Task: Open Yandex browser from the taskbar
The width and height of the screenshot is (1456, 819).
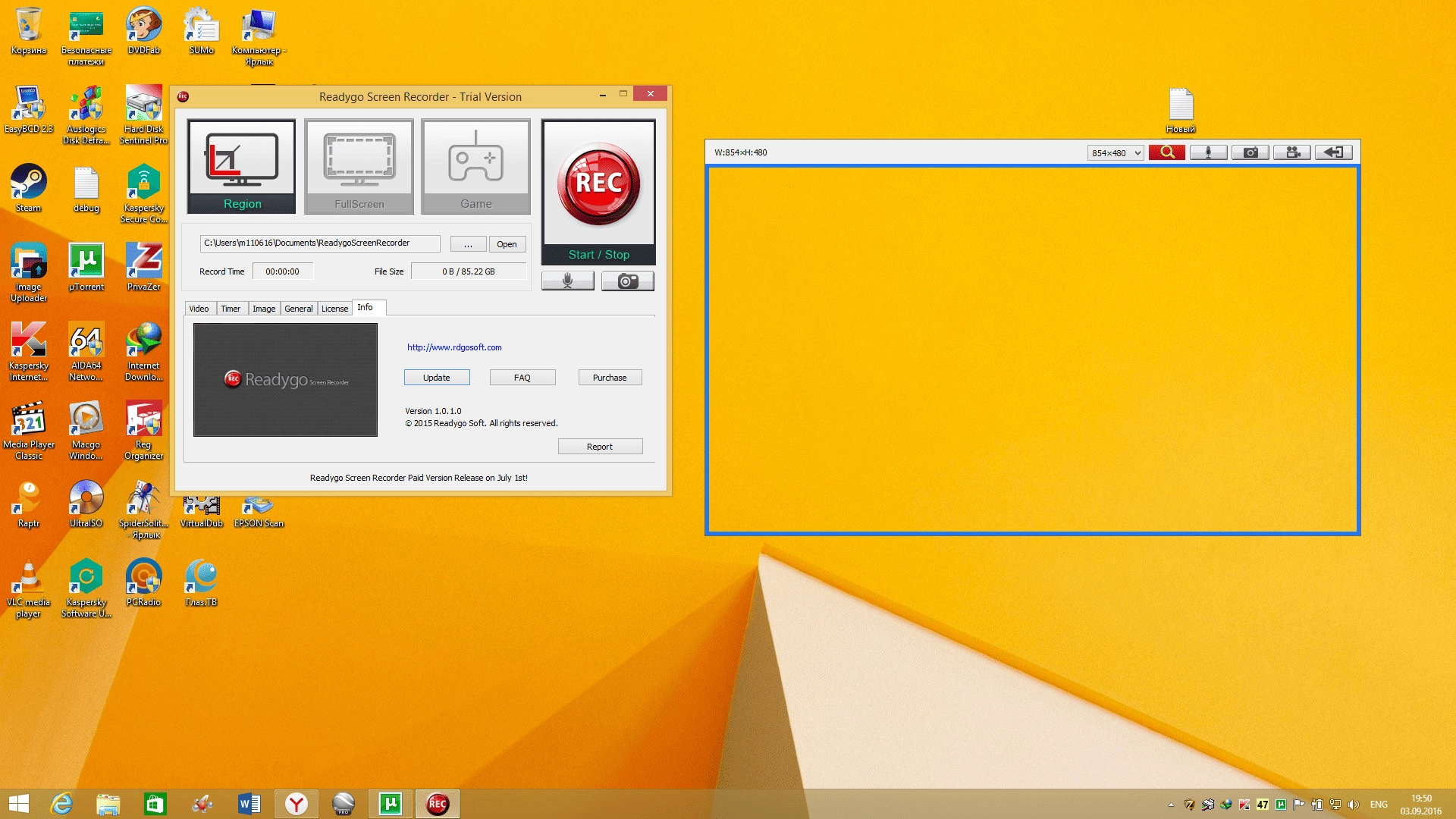Action: (x=297, y=804)
